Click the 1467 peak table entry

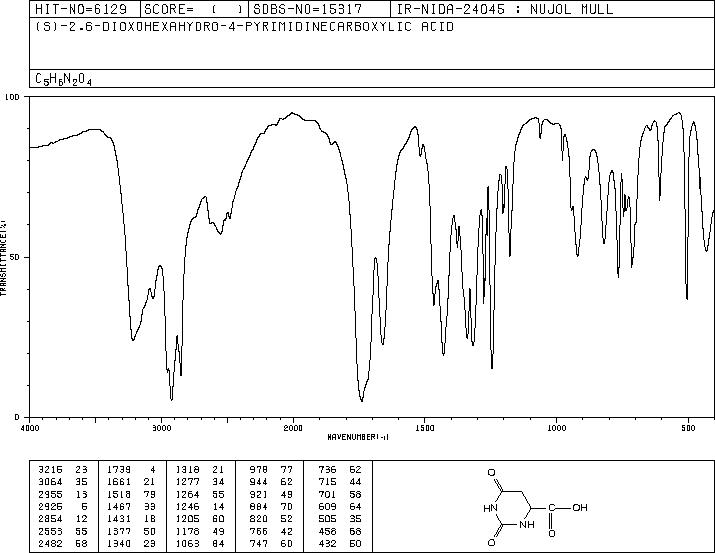tap(119, 506)
